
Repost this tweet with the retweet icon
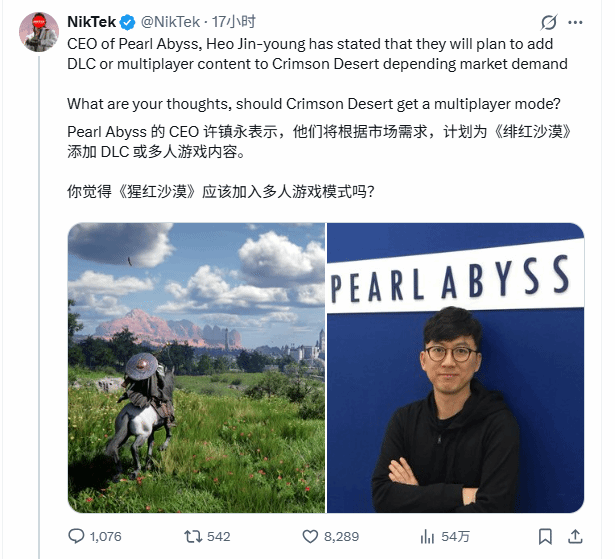pyautogui.click(x=193, y=536)
